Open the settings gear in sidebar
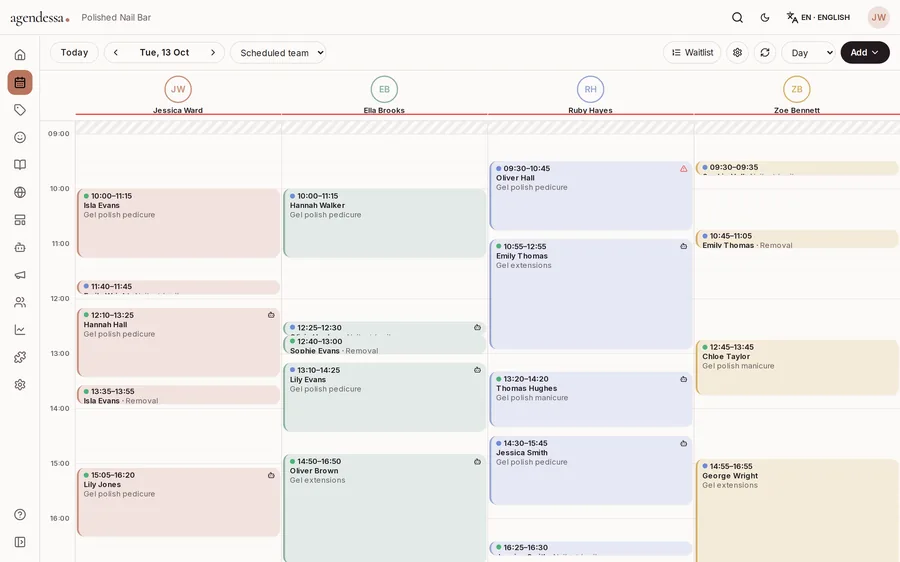900x562 pixels. [x=20, y=385]
